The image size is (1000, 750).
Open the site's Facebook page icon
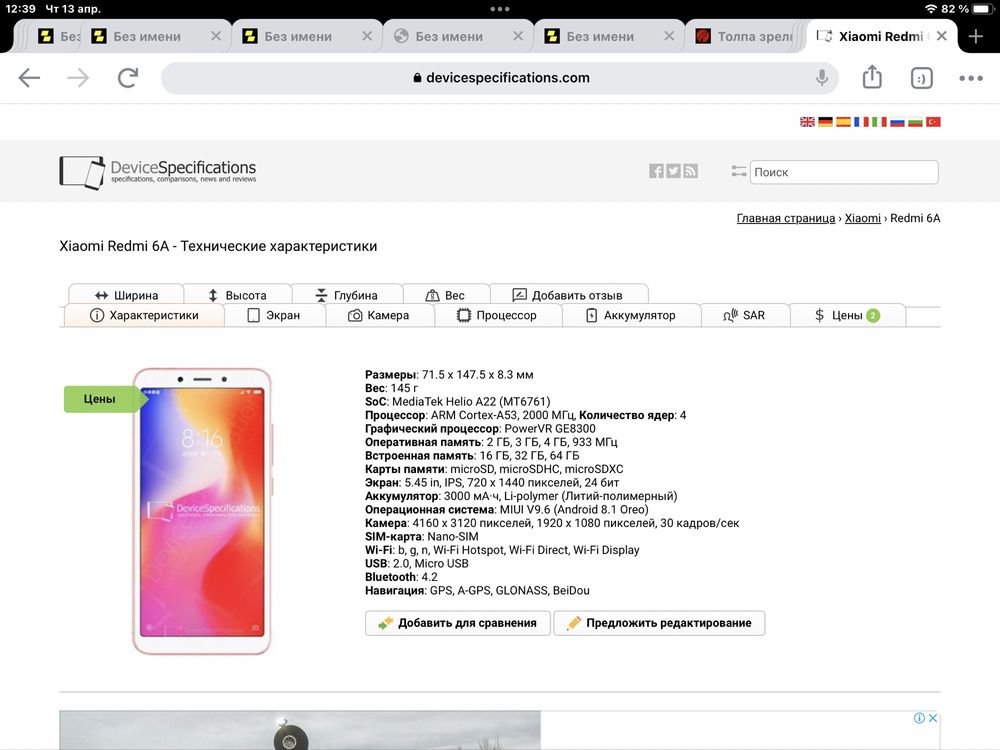[656, 171]
